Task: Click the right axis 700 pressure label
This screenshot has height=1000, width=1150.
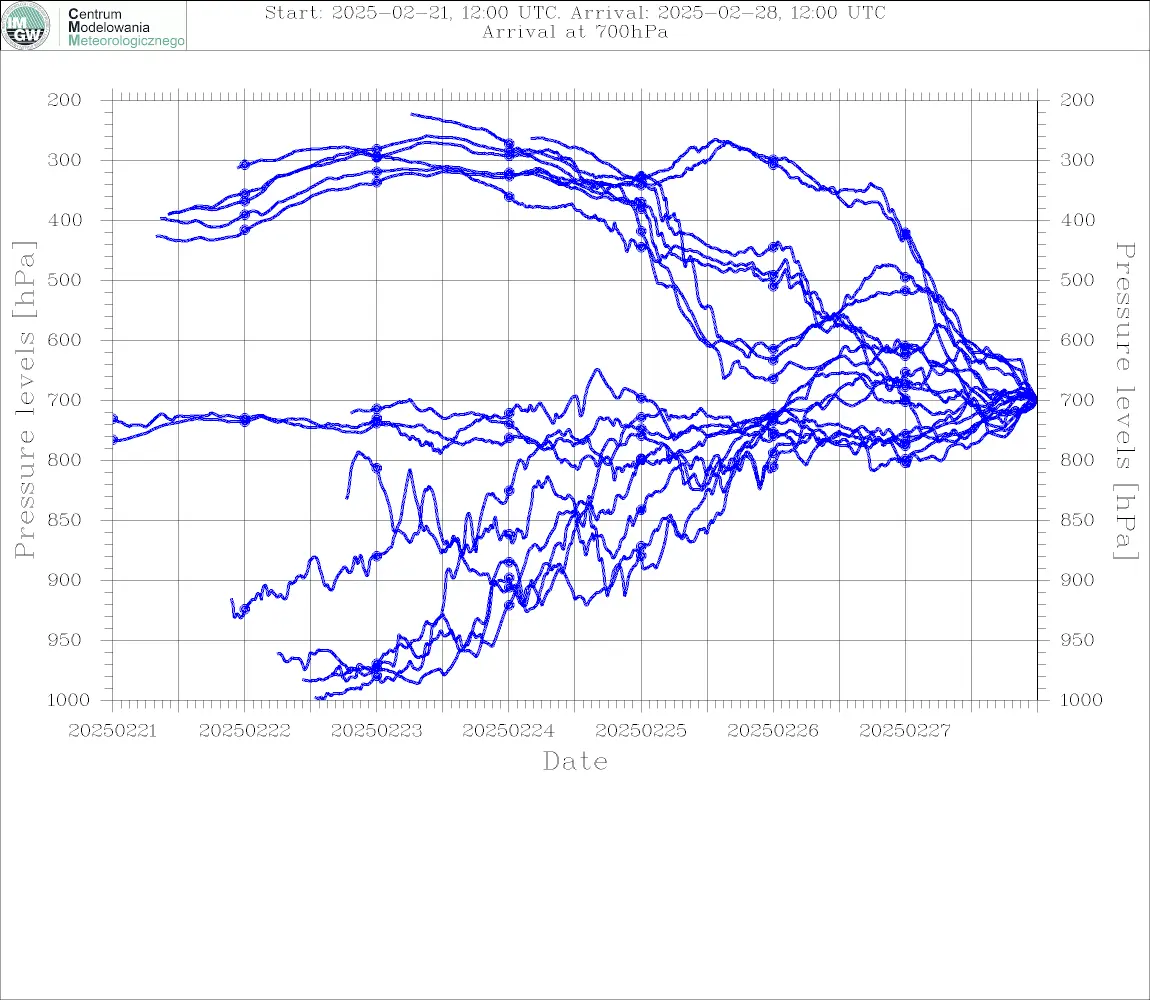Action: tap(1077, 400)
